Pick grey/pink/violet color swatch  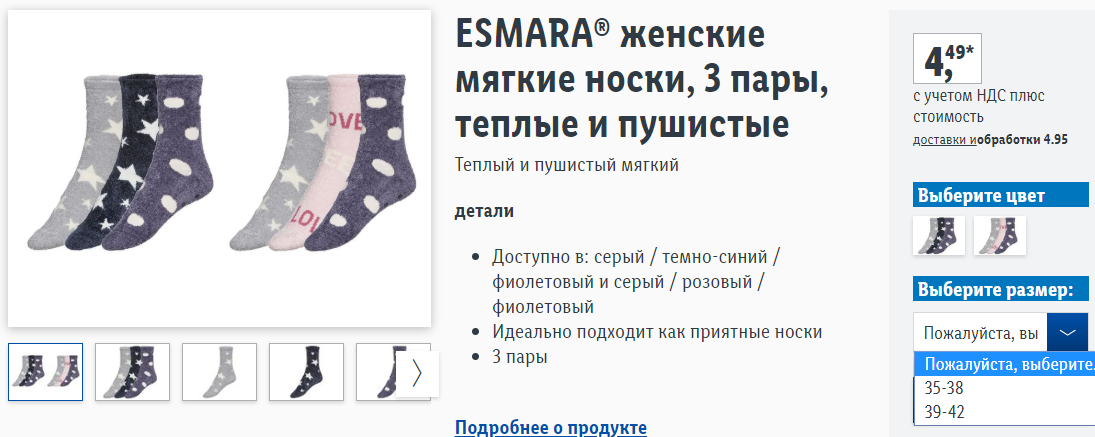click(x=1000, y=235)
